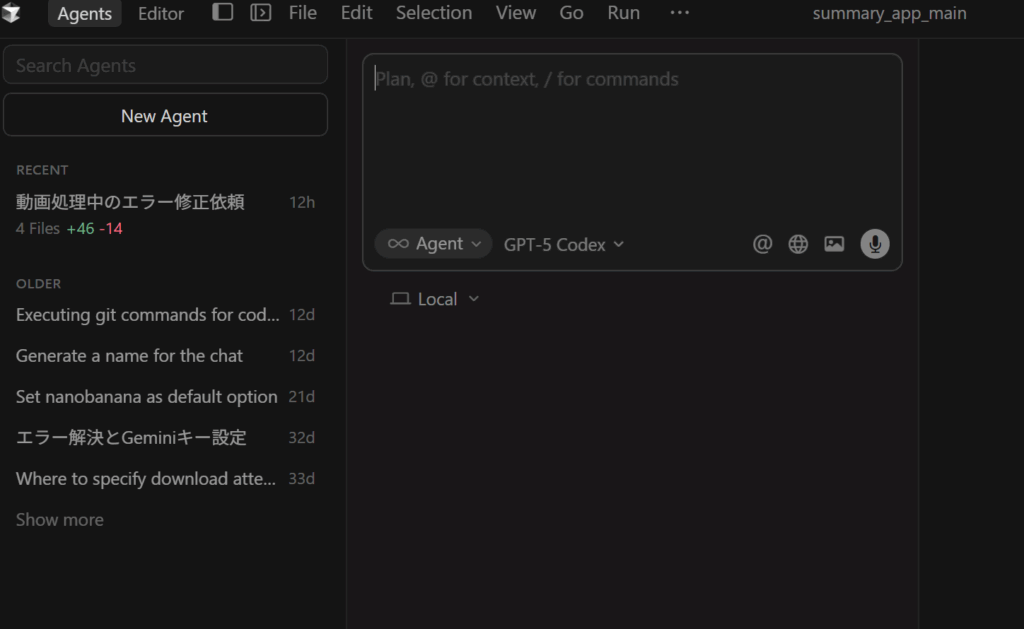The width and height of the screenshot is (1024, 629).
Task: Click the Cursor app logo icon
Action: tap(12, 13)
